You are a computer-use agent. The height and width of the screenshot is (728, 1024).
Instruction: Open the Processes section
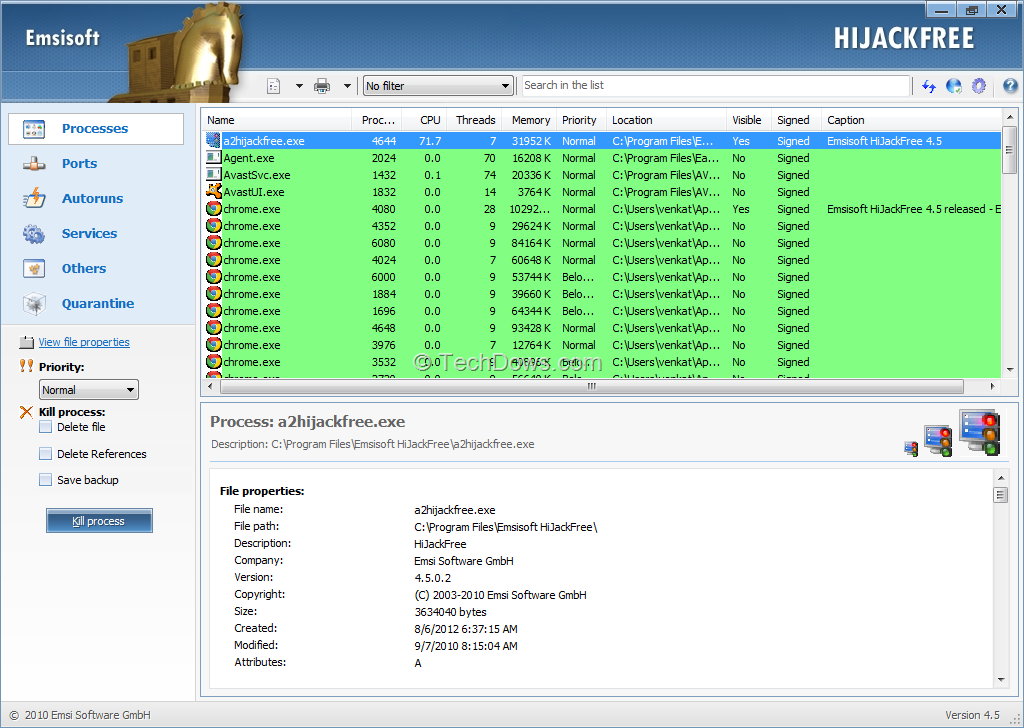95,129
